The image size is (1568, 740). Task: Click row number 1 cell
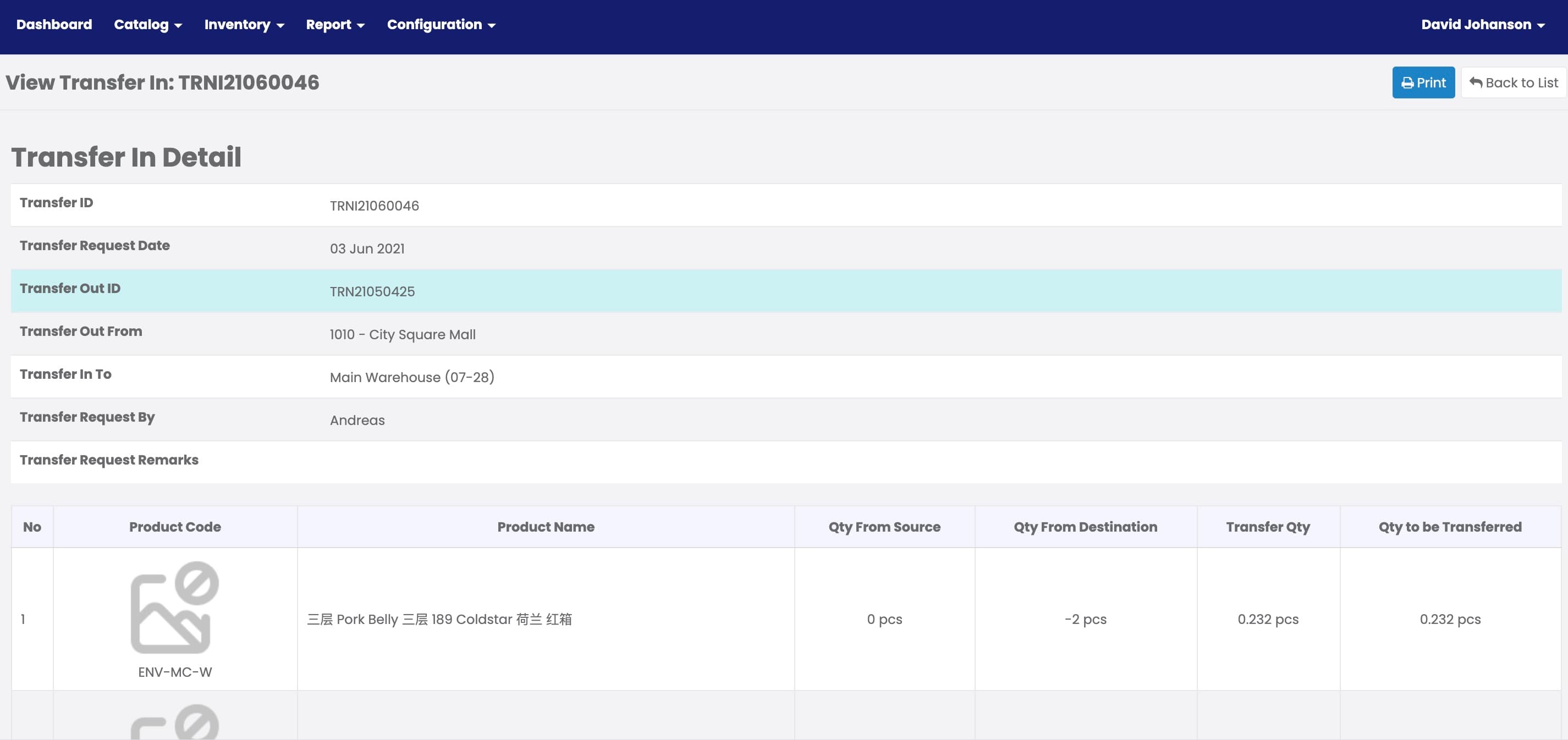pyautogui.click(x=32, y=619)
